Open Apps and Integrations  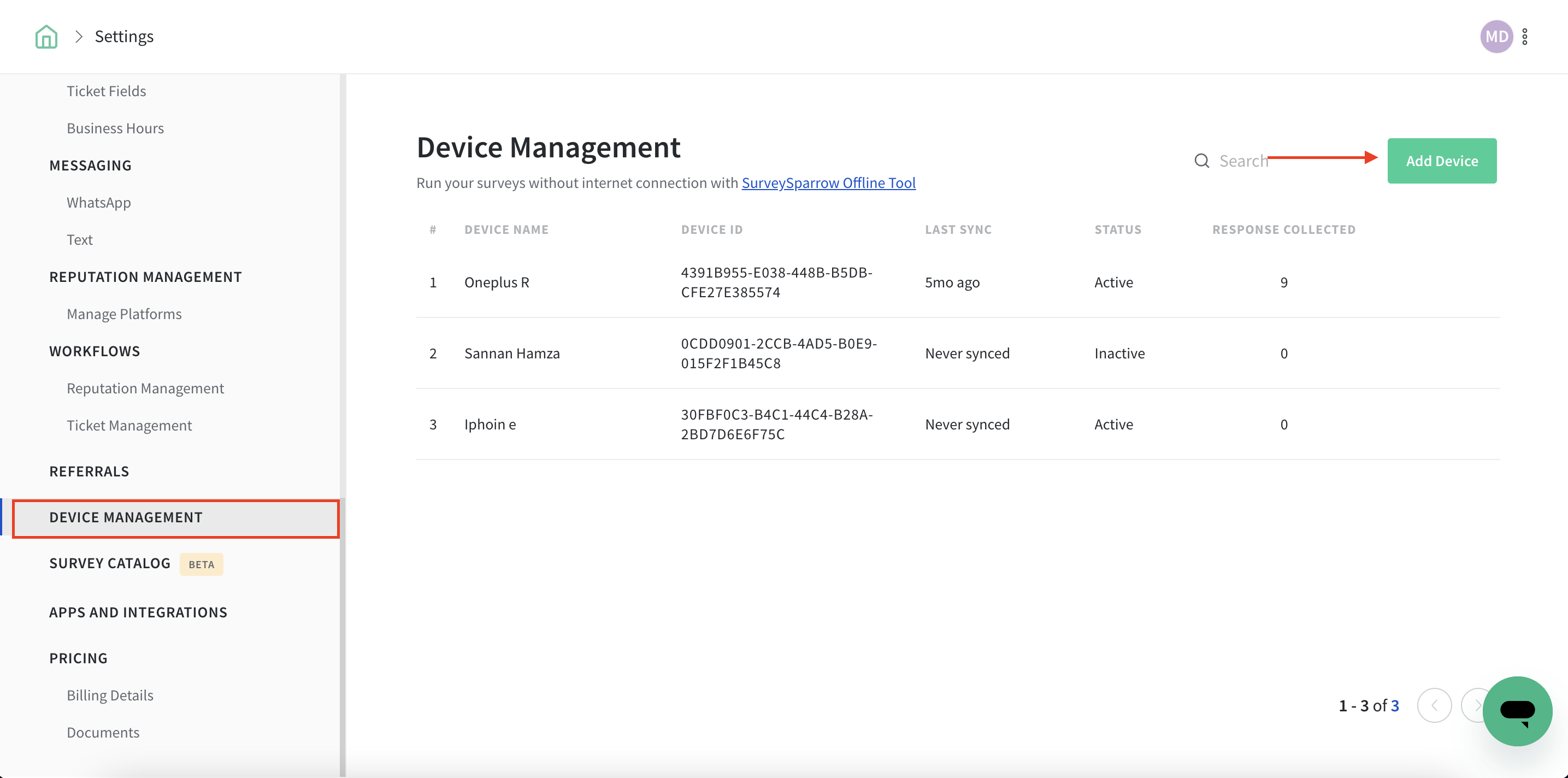point(138,612)
